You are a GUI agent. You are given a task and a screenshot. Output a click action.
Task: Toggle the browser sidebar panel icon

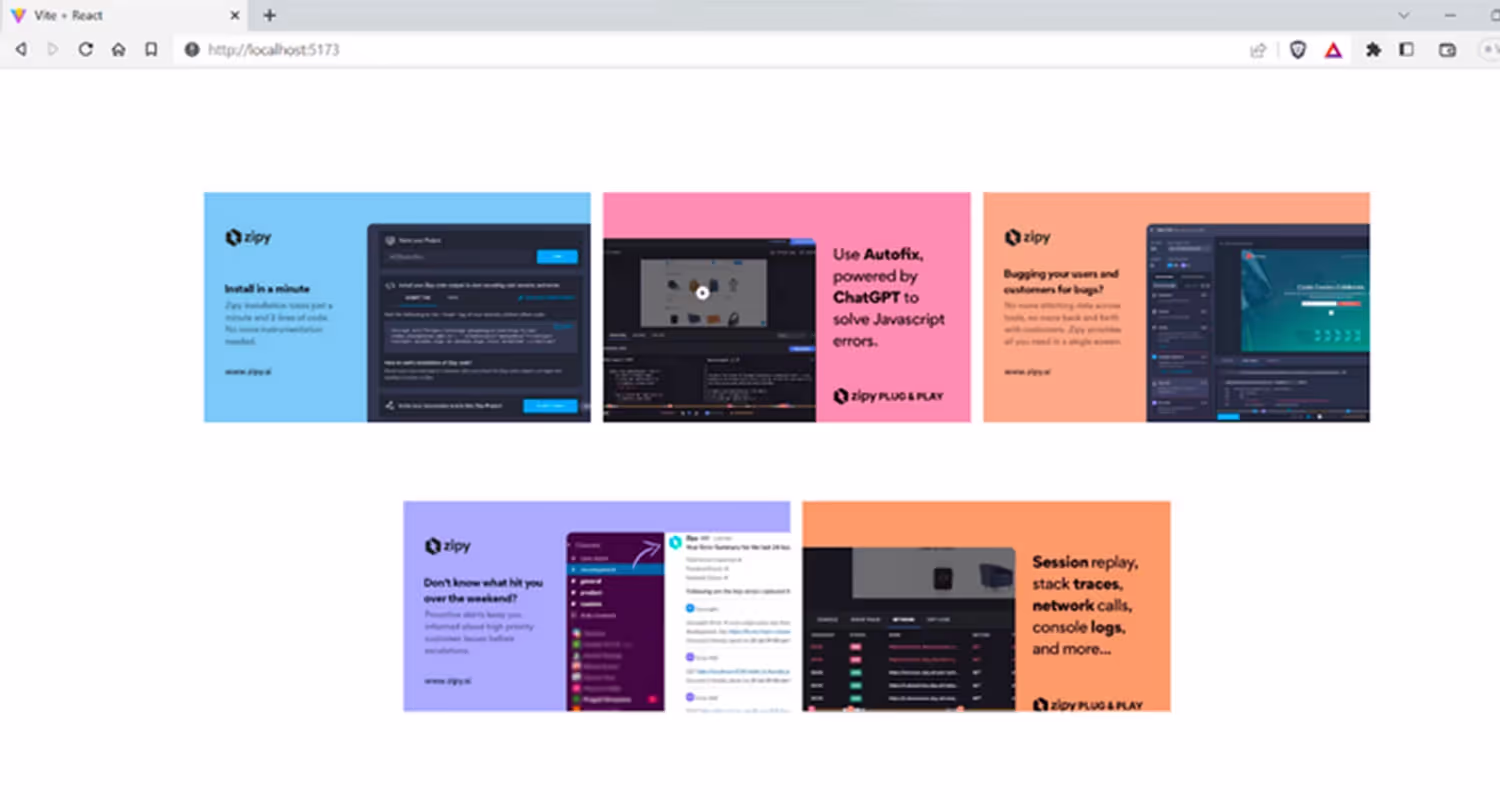click(x=1407, y=50)
